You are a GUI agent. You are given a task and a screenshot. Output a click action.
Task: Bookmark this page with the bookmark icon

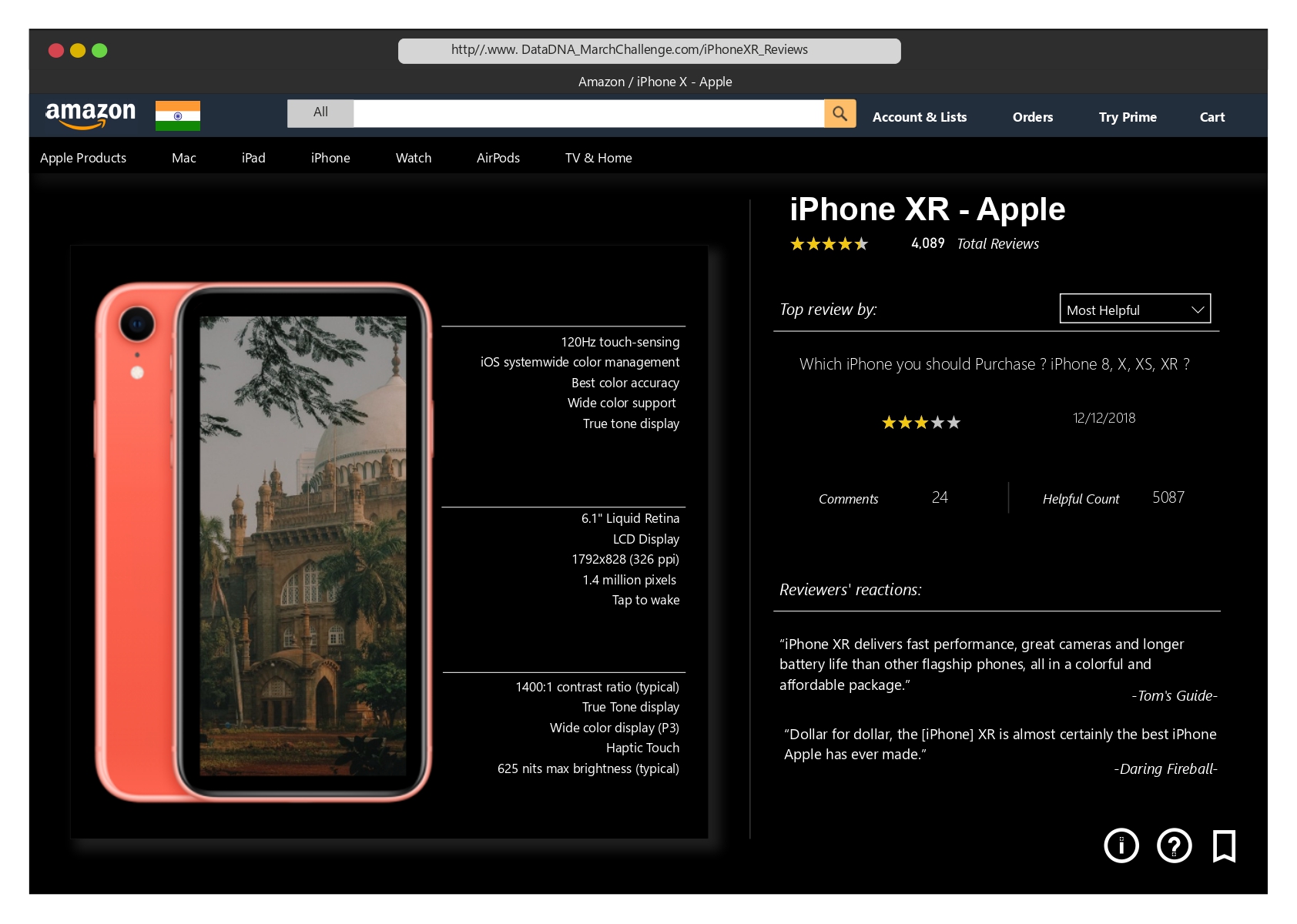coord(1224,845)
